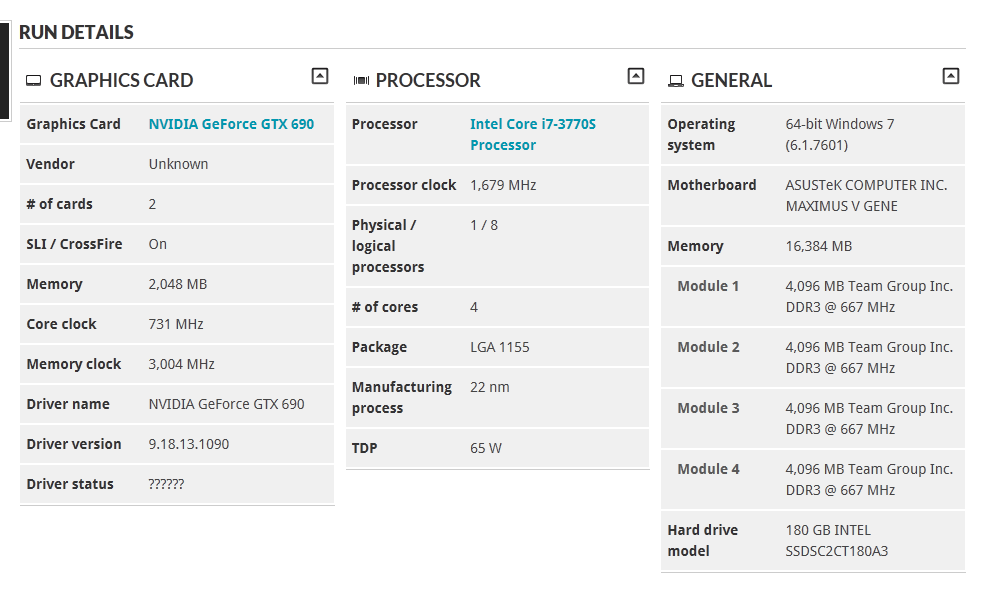983x590 pixels.
Task: Click the processor chip icon
Action: point(361,81)
